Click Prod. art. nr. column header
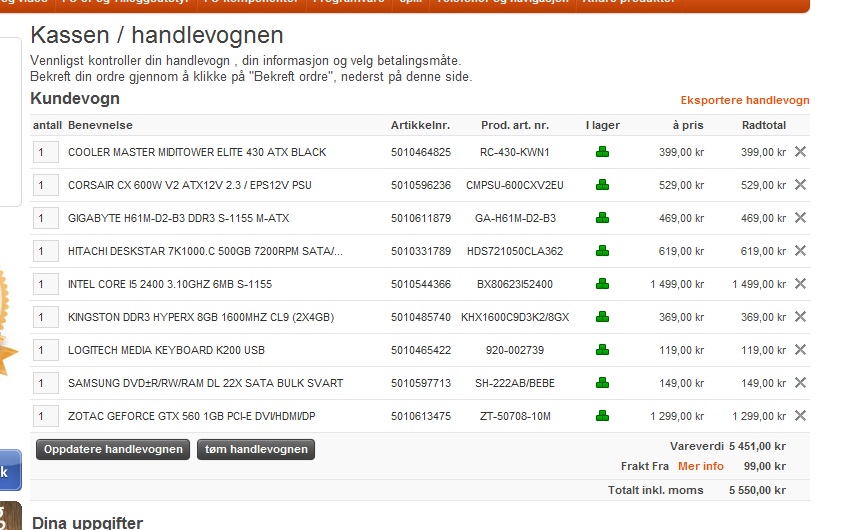This screenshot has height=530, width=856. (x=515, y=125)
